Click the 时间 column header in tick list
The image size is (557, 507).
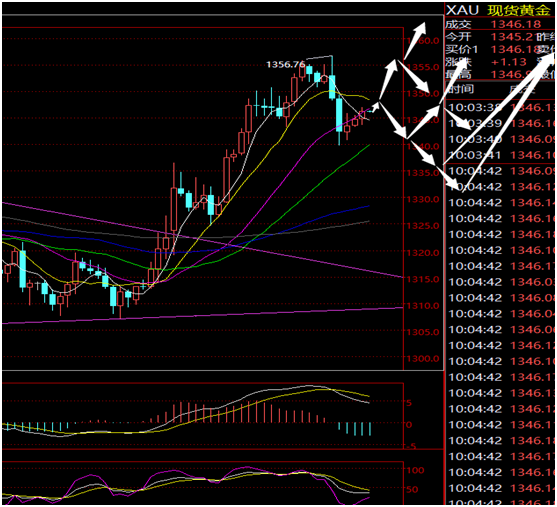(460, 88)
